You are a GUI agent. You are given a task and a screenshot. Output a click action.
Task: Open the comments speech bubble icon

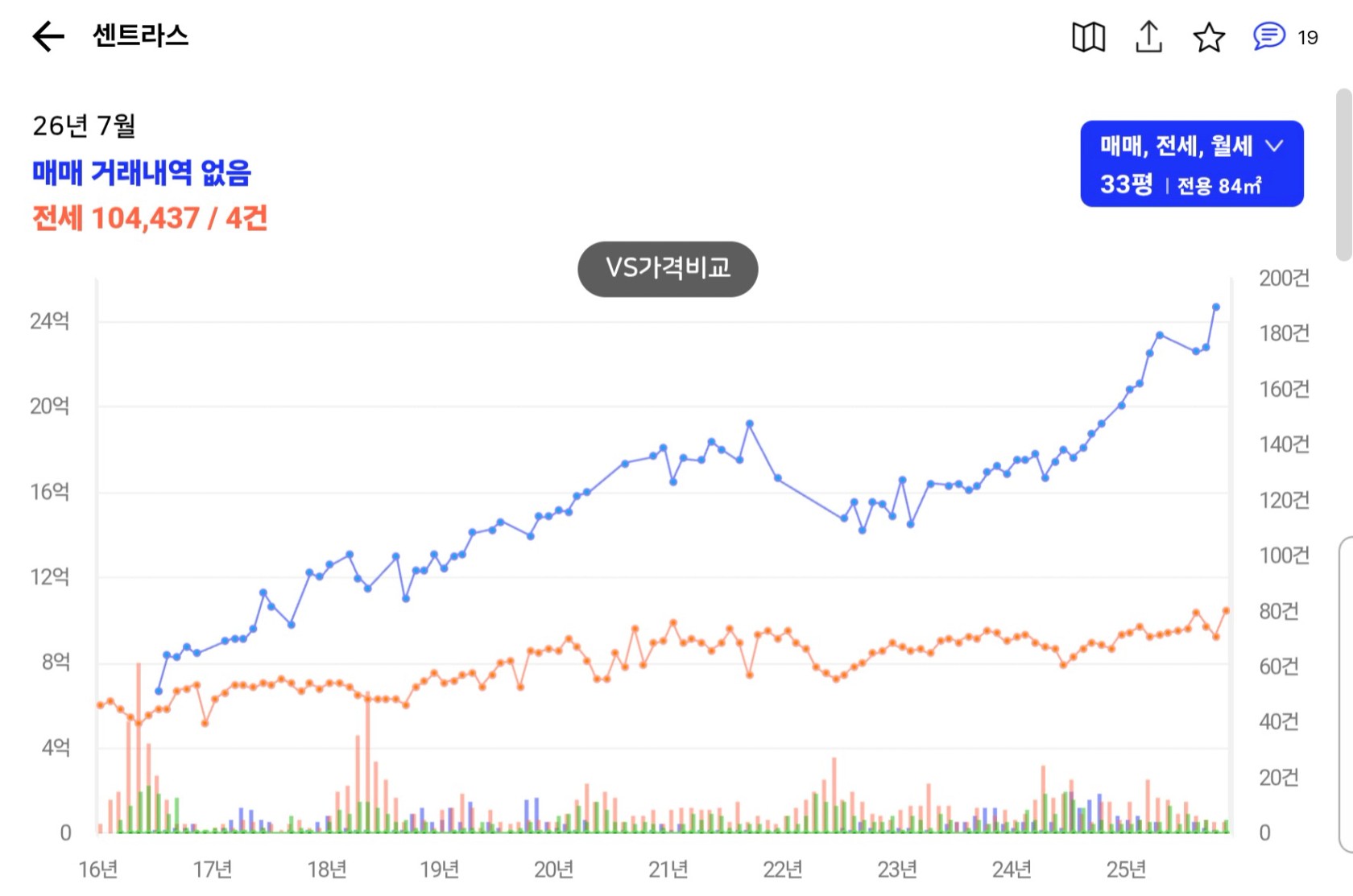[x=1268, y=36]
